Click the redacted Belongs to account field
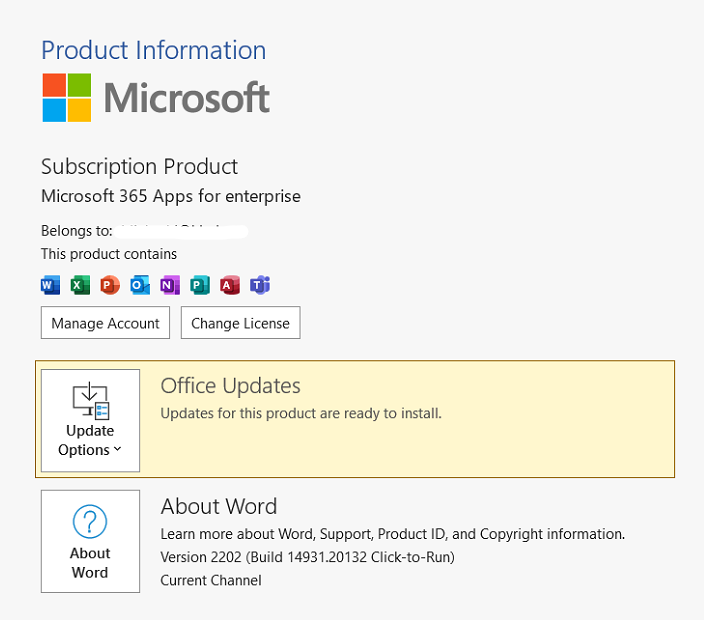 tap(181, 231)
